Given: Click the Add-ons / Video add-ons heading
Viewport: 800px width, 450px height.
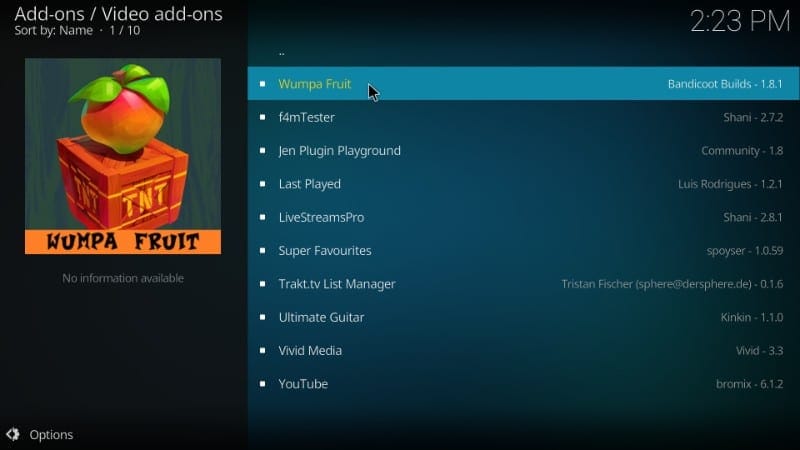Looking at the screenshot, I should click(x=118, y=14).
